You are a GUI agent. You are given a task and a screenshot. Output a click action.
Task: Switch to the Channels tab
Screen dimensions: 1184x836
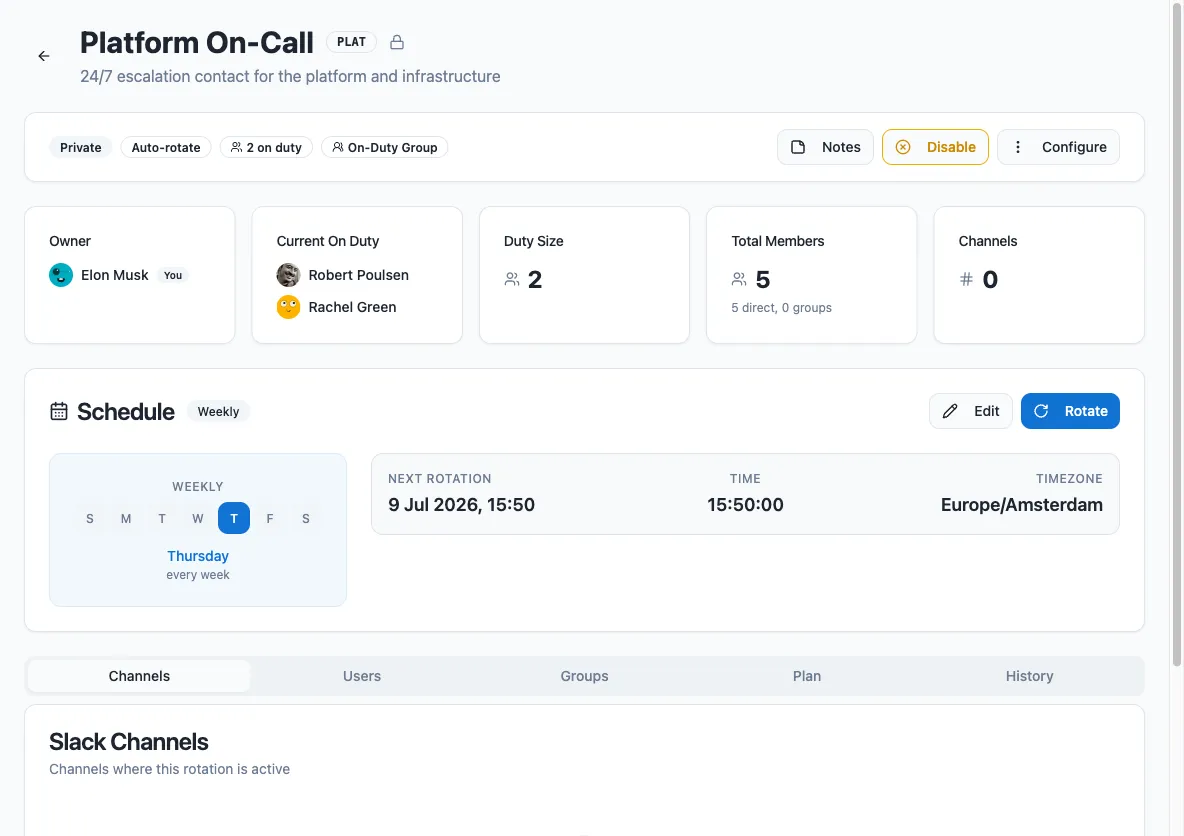139,676
